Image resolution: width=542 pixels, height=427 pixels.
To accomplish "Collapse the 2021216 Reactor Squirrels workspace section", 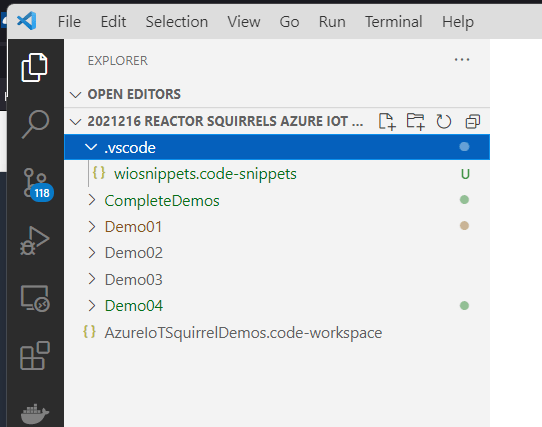I will point(75,122).
